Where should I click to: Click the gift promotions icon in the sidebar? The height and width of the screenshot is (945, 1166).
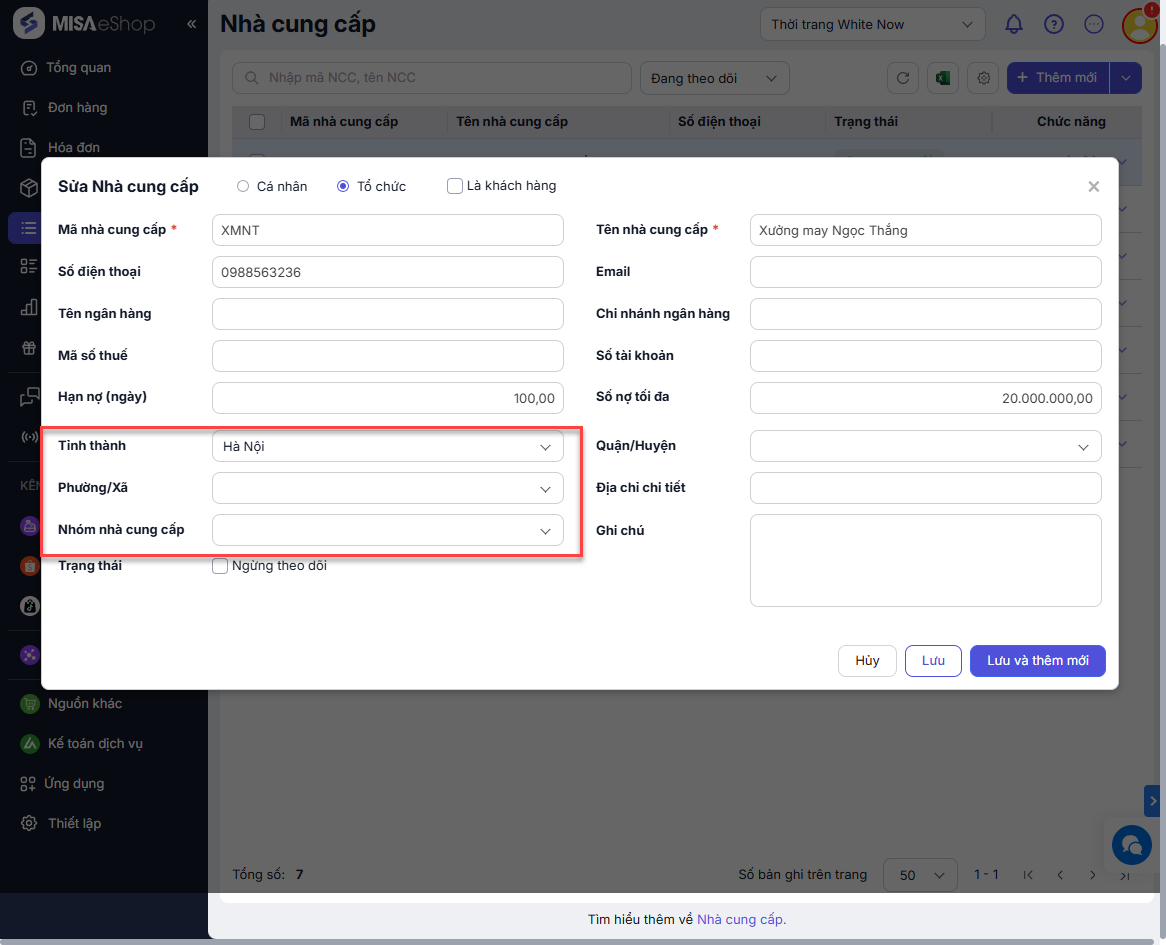pos(29,347)
